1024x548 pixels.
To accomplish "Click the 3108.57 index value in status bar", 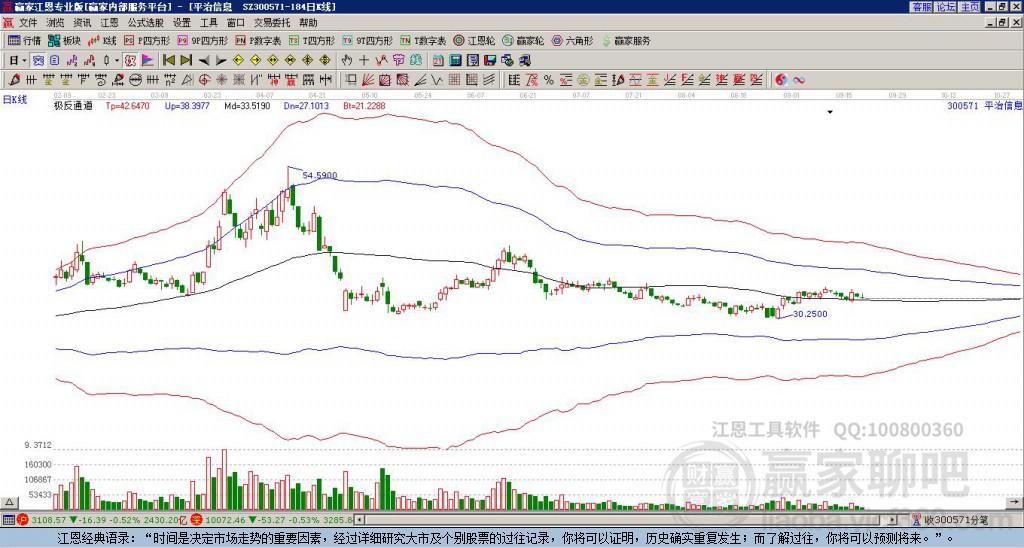I will tap(48, 520).
